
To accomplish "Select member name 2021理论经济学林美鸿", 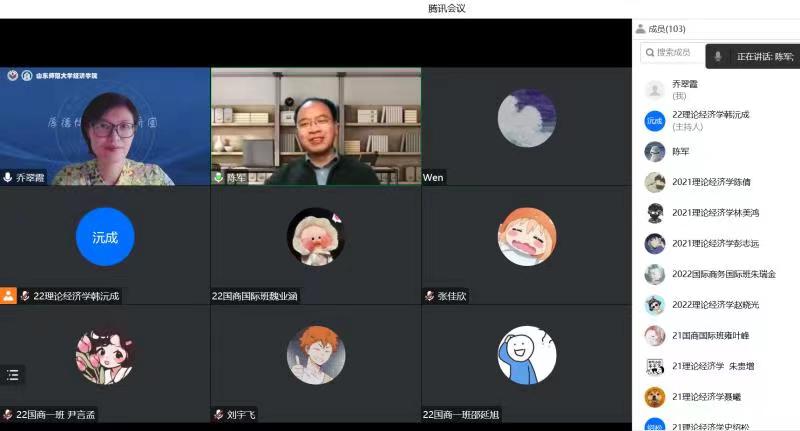I will pos(715,213).
